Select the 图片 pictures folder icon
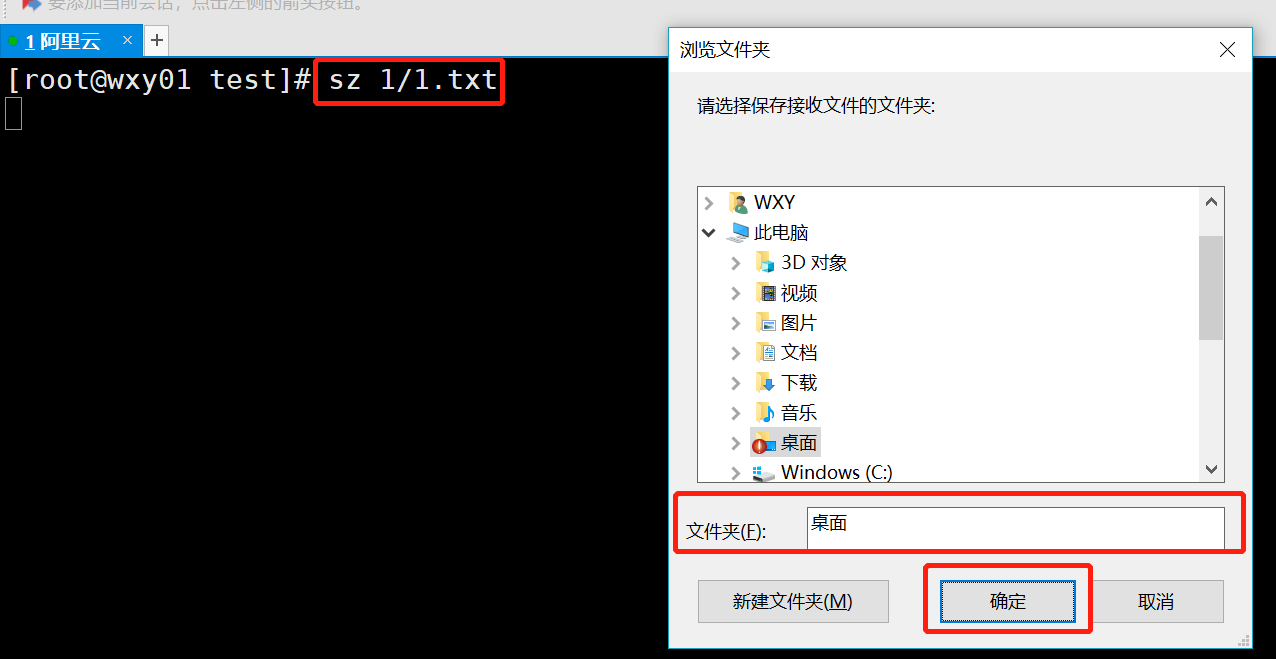 click(766, 323)
